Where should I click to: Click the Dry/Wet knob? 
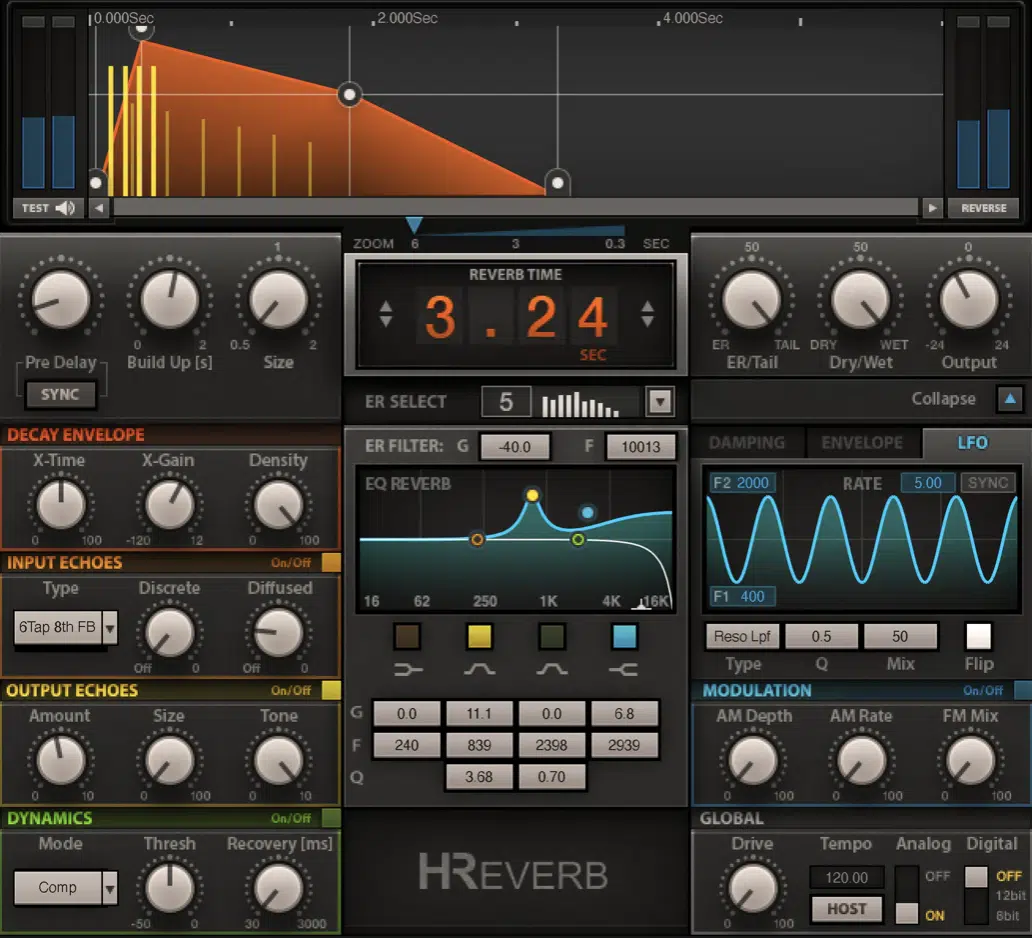[x=860, y=300]
